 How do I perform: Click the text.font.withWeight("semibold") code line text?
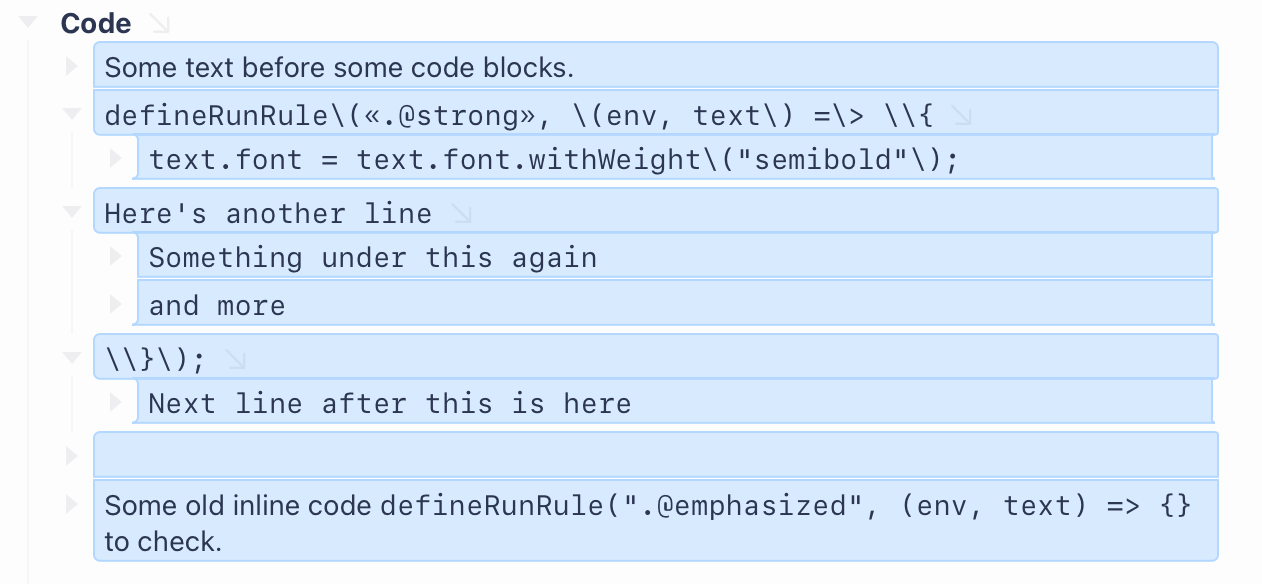point(553,160)
